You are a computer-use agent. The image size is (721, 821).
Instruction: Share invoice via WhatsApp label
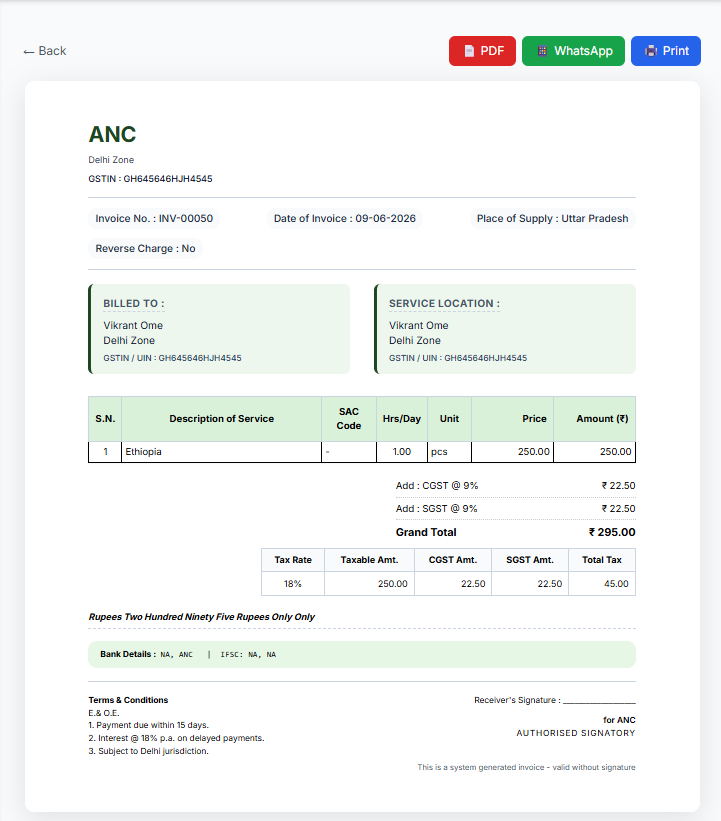point(583,51)
